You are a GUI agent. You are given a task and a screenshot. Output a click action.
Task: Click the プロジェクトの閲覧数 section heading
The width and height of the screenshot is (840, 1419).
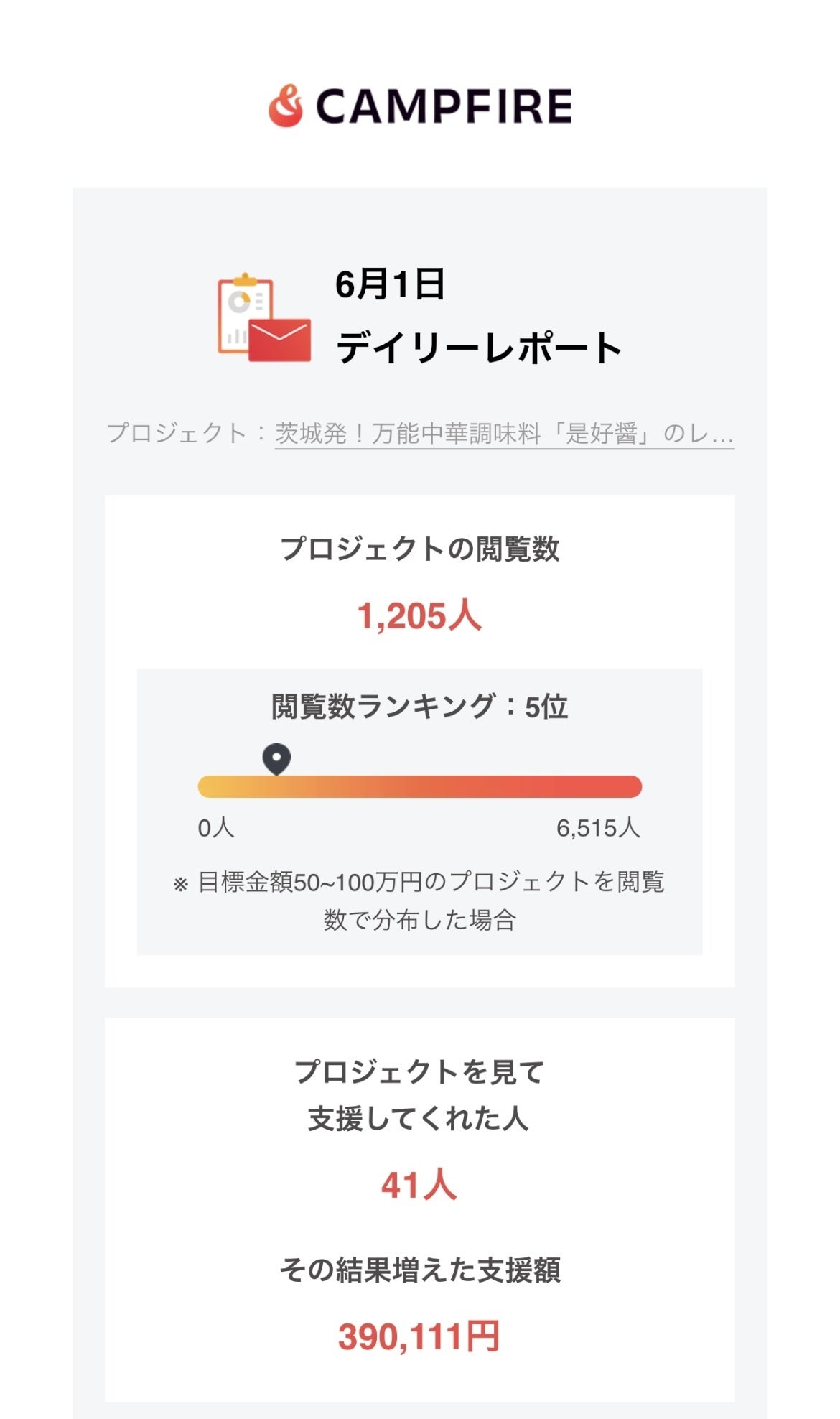(420, 549)
